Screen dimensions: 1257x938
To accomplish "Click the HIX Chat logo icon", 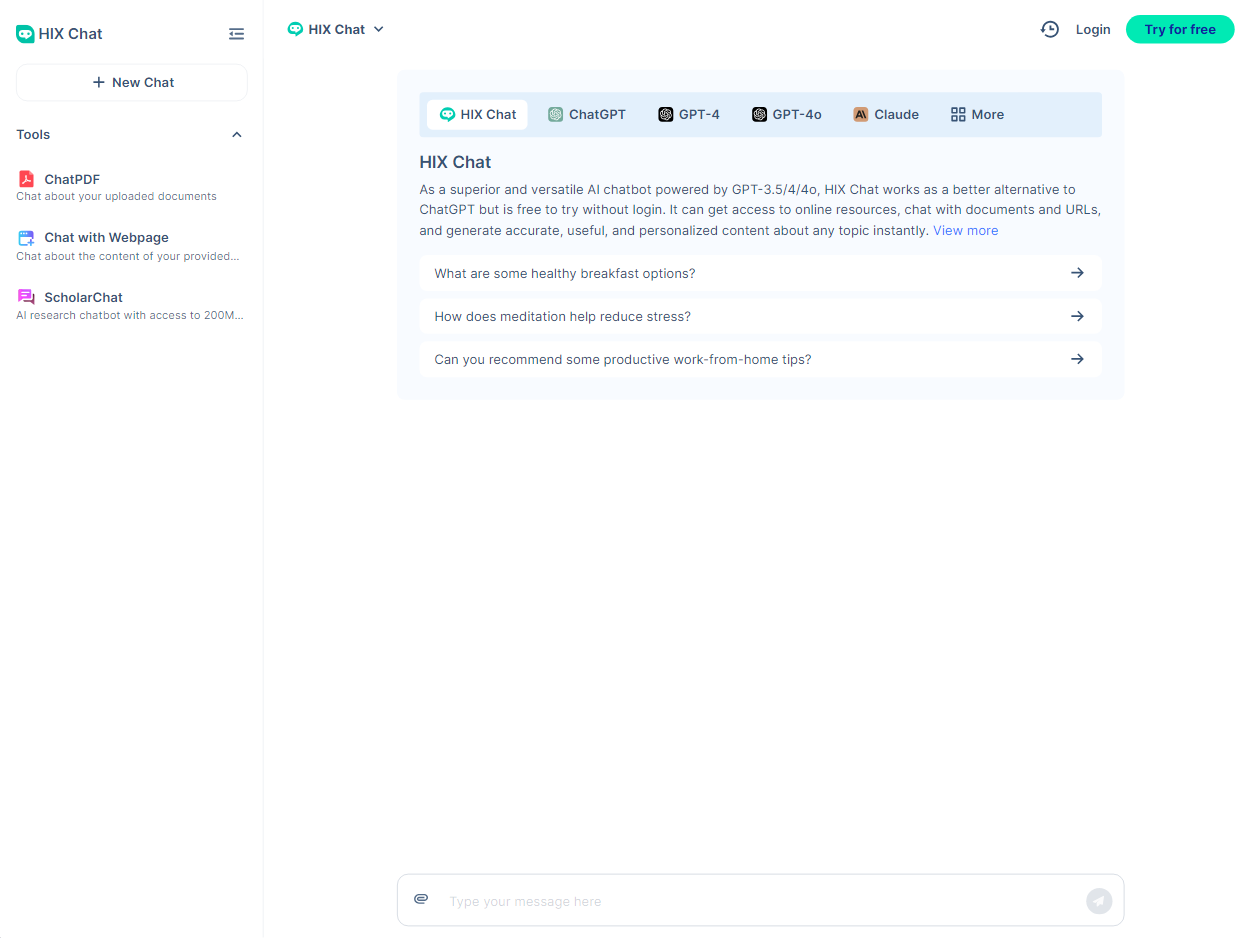I will coord(25,34).
